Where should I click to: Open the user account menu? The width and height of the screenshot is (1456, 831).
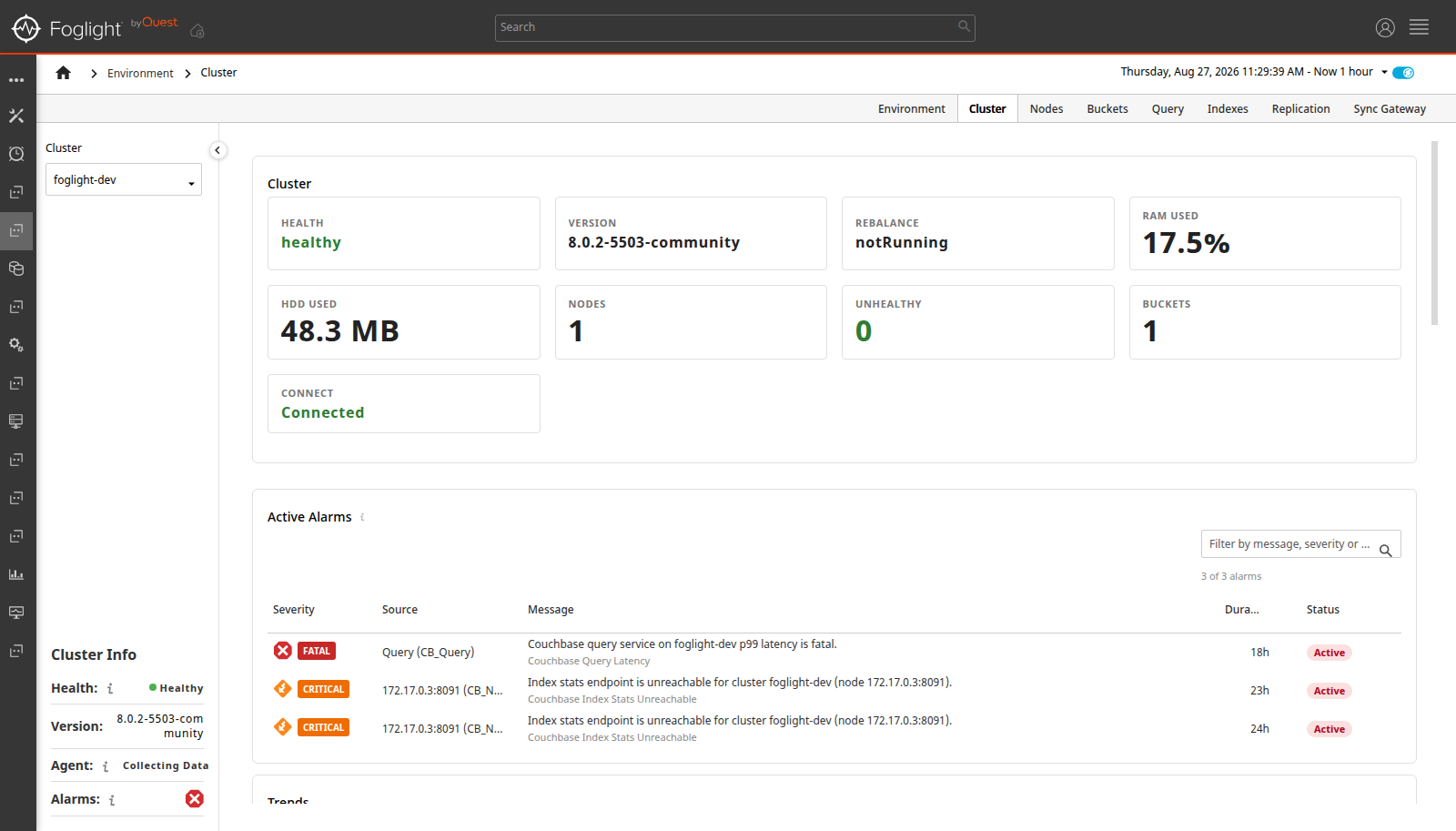click(x=1385, y=27)
